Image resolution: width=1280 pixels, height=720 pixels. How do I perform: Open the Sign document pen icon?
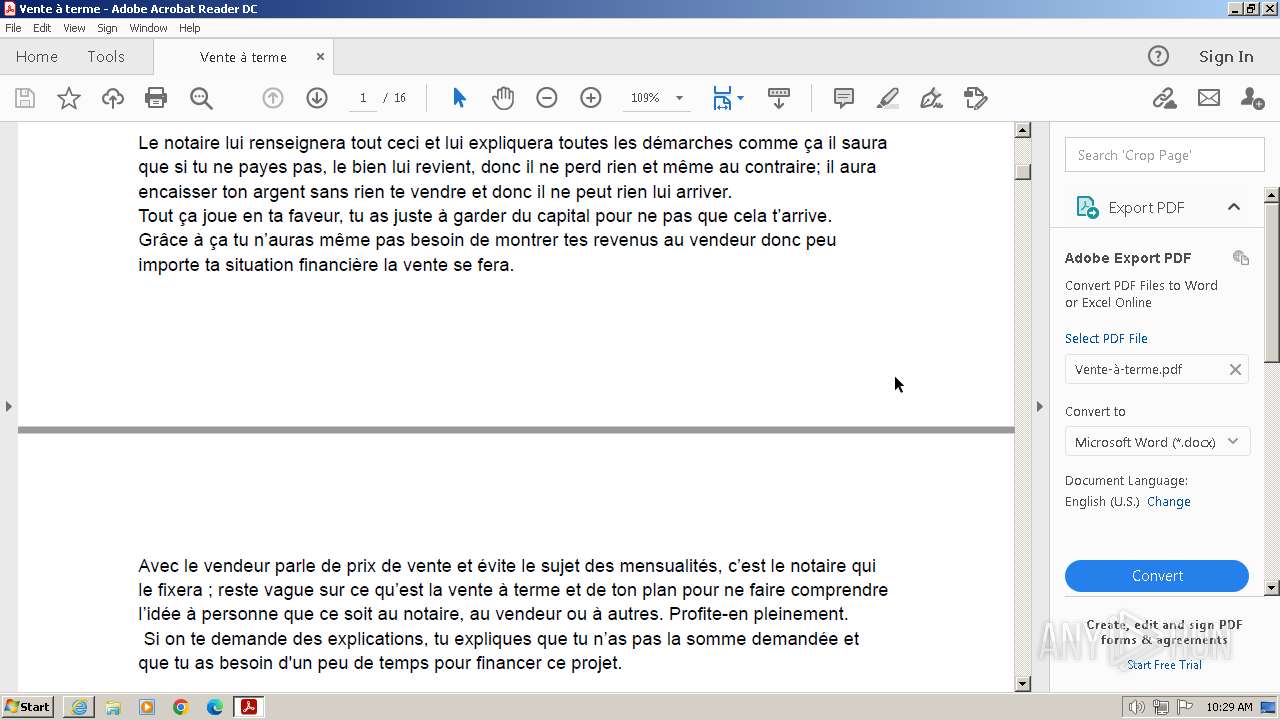pos(931,98)
